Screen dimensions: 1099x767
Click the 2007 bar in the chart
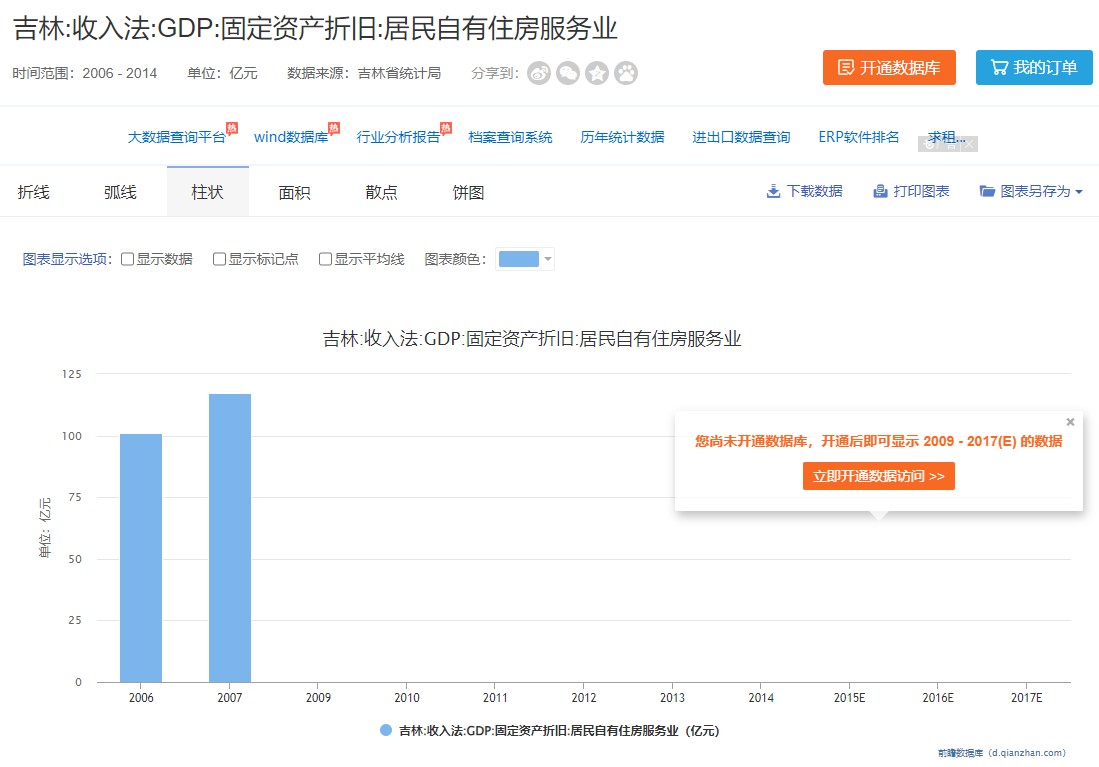pos(230,538)
